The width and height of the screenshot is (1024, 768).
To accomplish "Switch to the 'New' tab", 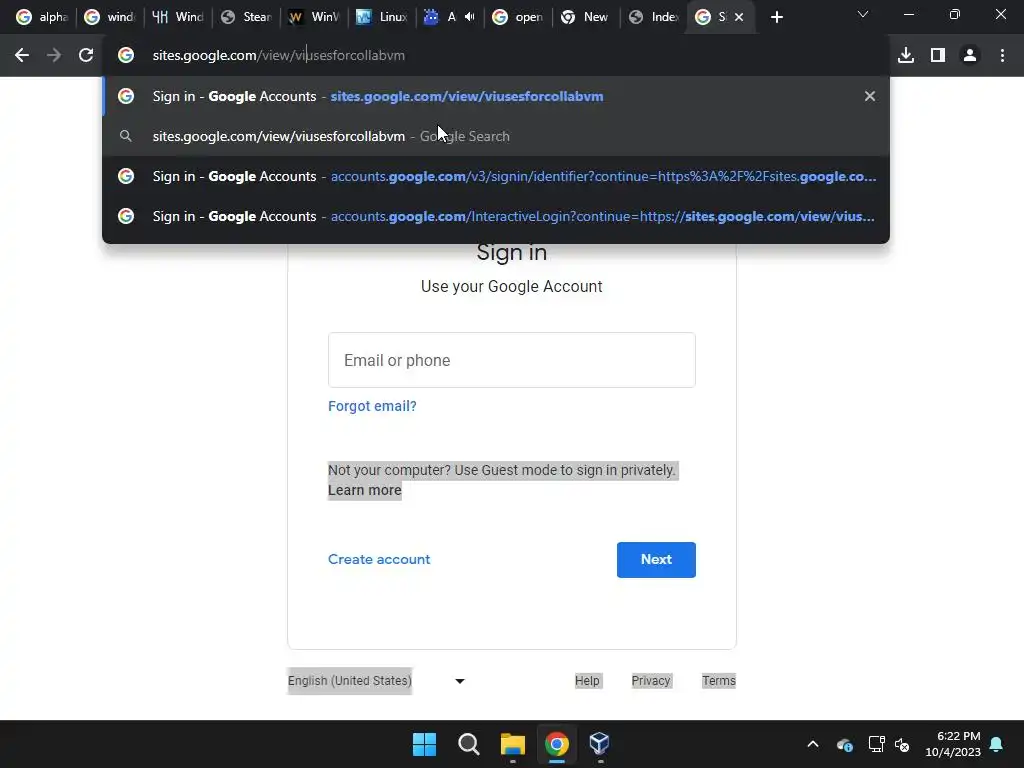I will pos(586,18).
